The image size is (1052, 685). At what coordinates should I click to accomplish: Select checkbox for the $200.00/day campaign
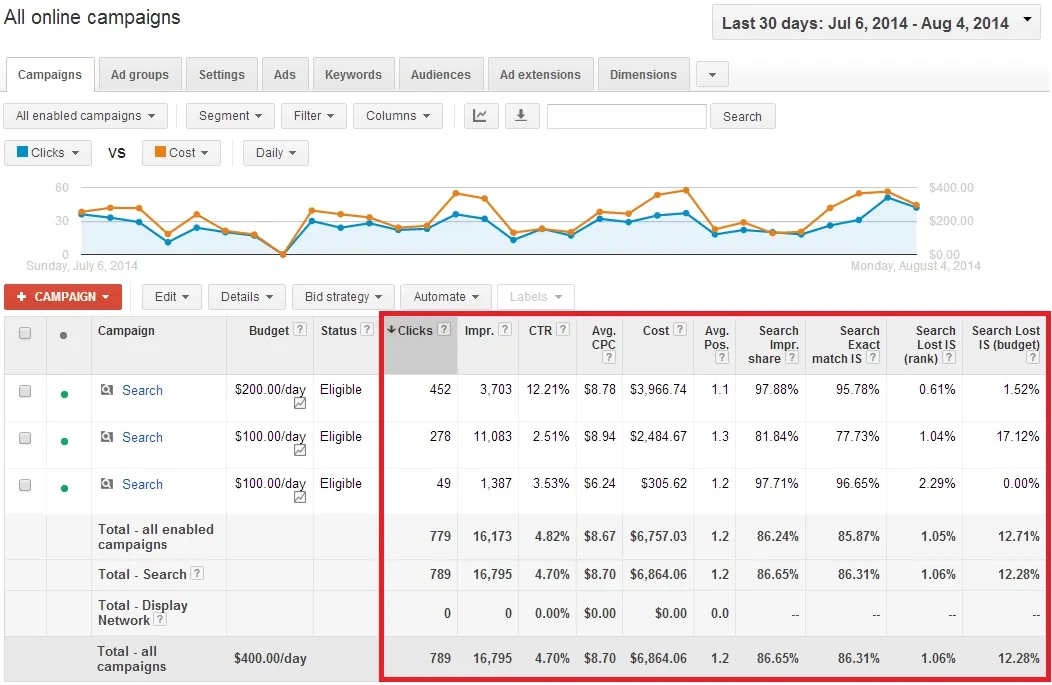click(25, 391)
